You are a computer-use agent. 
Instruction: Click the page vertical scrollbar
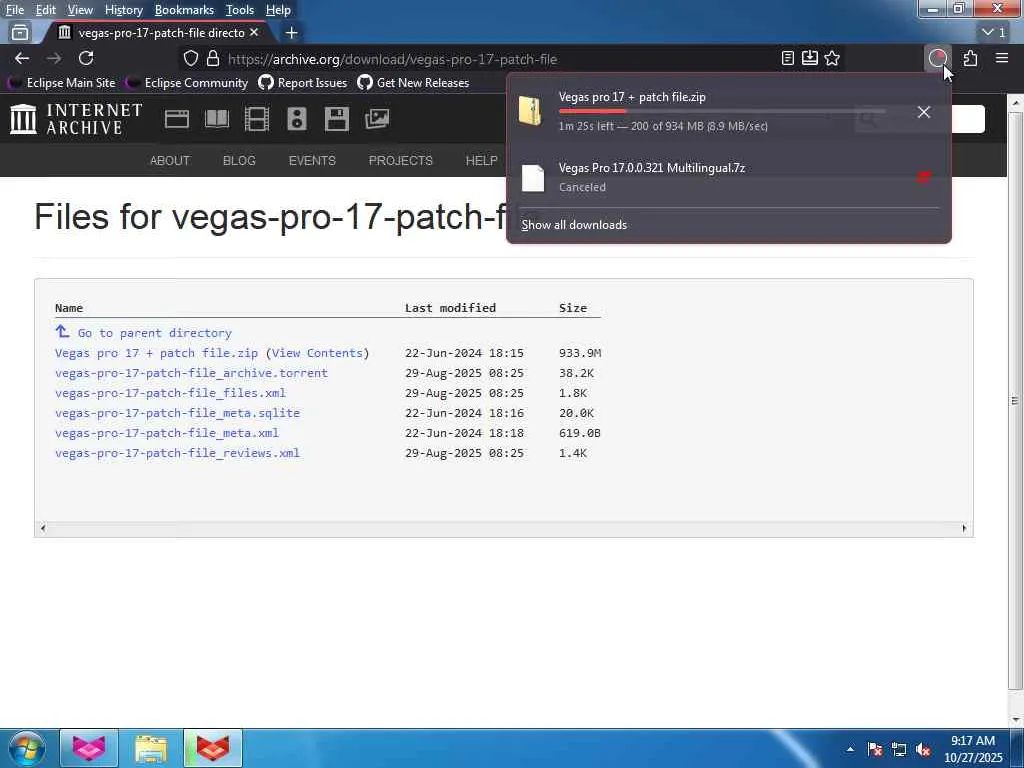point(1016,400)
